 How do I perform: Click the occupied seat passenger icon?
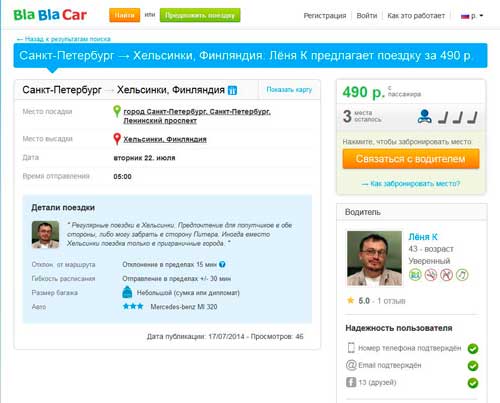[425, 117]
